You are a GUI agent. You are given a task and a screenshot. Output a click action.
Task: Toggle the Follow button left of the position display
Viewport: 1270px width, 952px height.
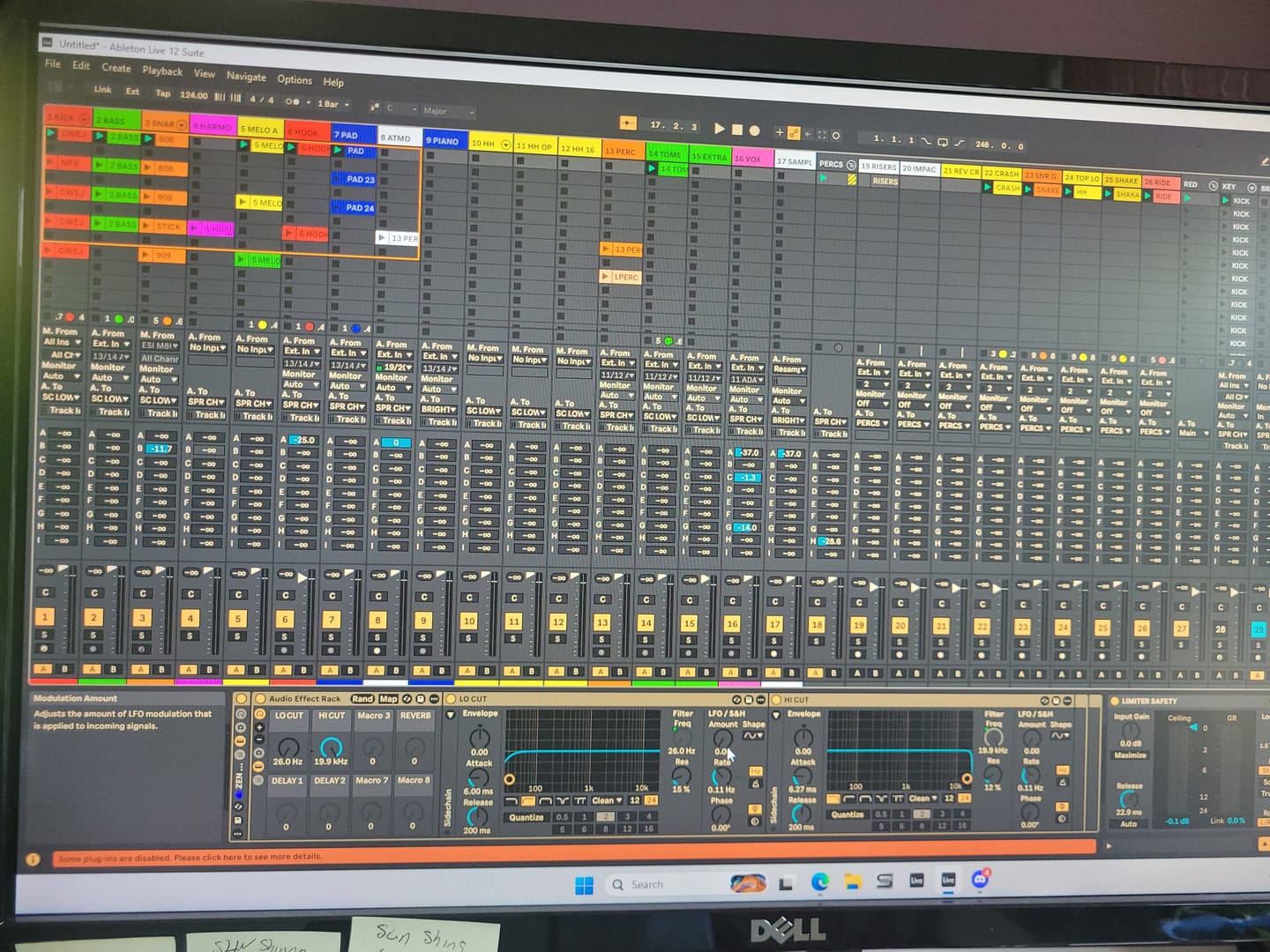tap(628, 123)
